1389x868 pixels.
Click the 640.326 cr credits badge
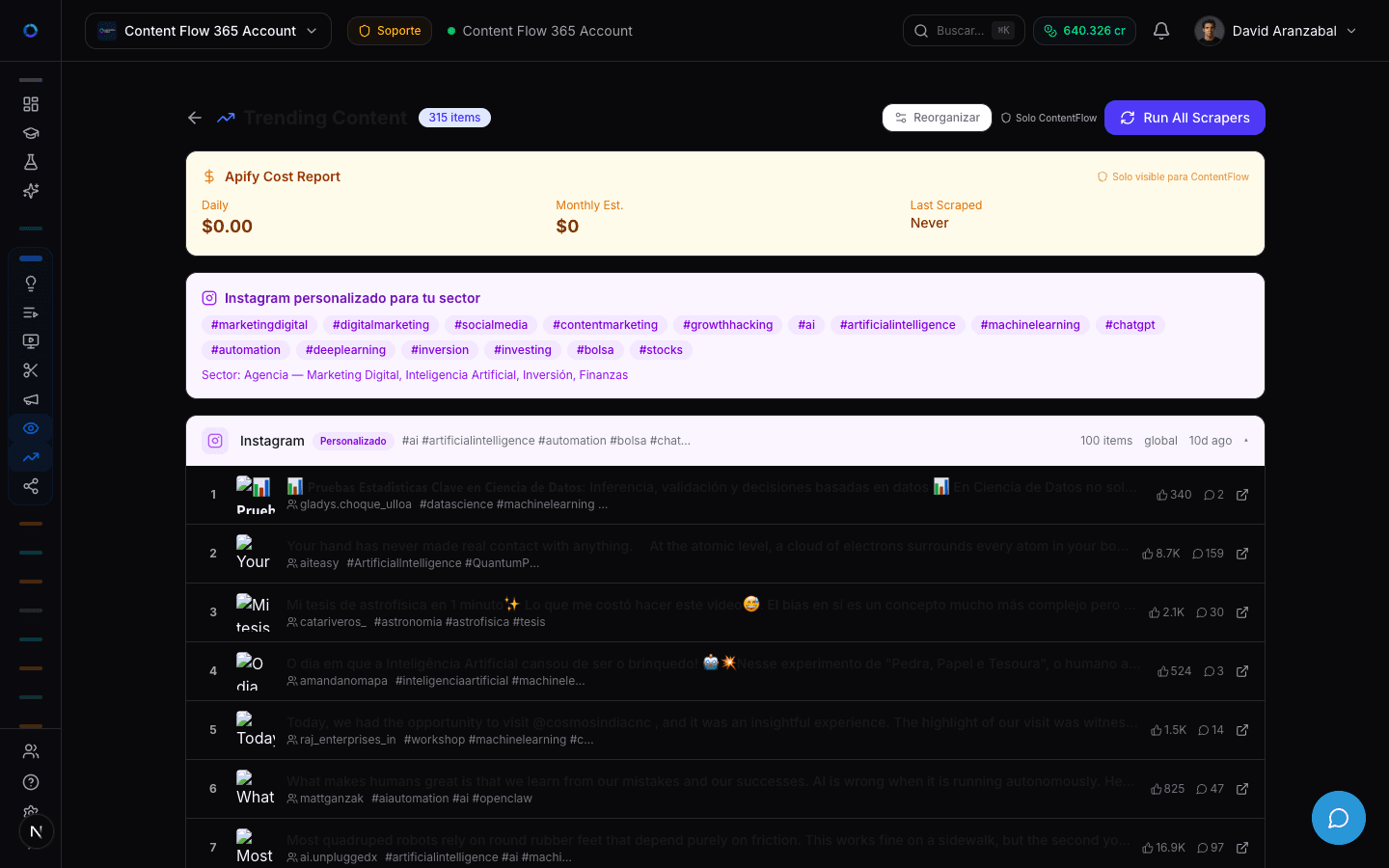coord(1084,31)
